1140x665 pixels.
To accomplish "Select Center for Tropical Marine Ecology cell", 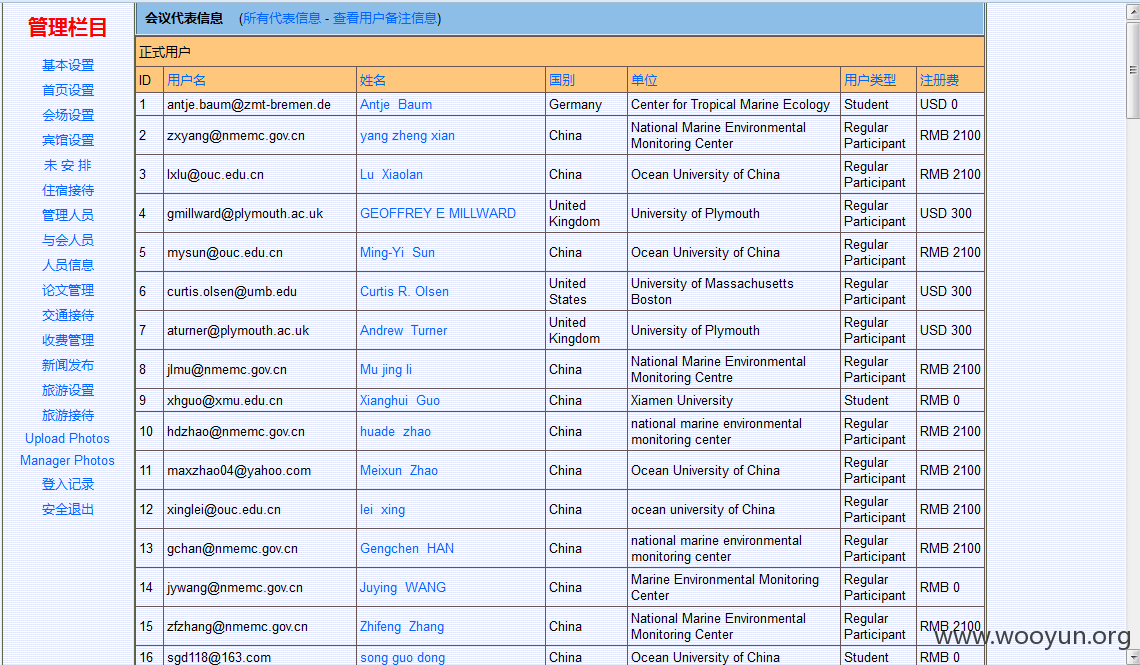I will tap(733, 105).
